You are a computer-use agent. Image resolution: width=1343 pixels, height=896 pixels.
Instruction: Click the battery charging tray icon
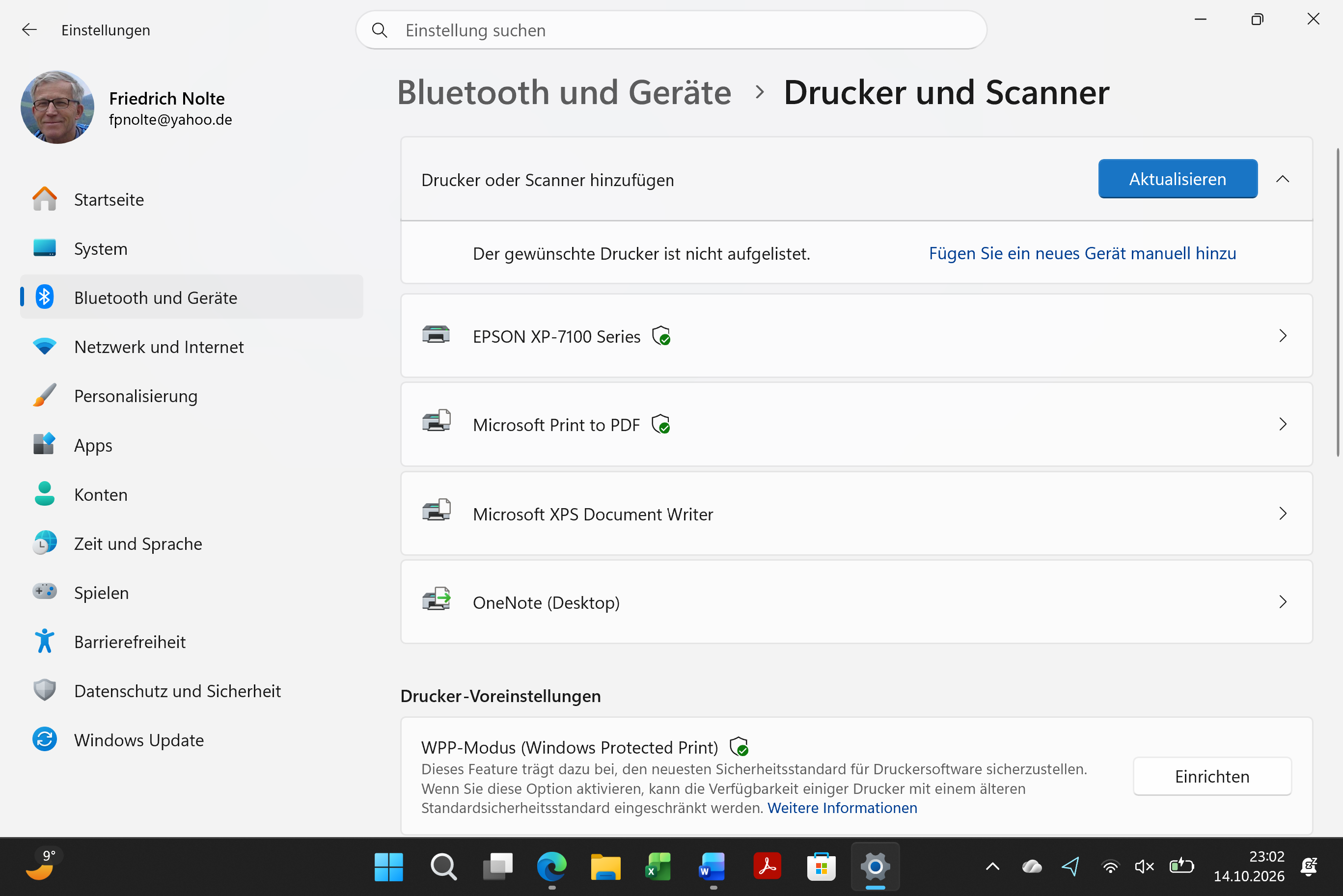click(1181, 866)
